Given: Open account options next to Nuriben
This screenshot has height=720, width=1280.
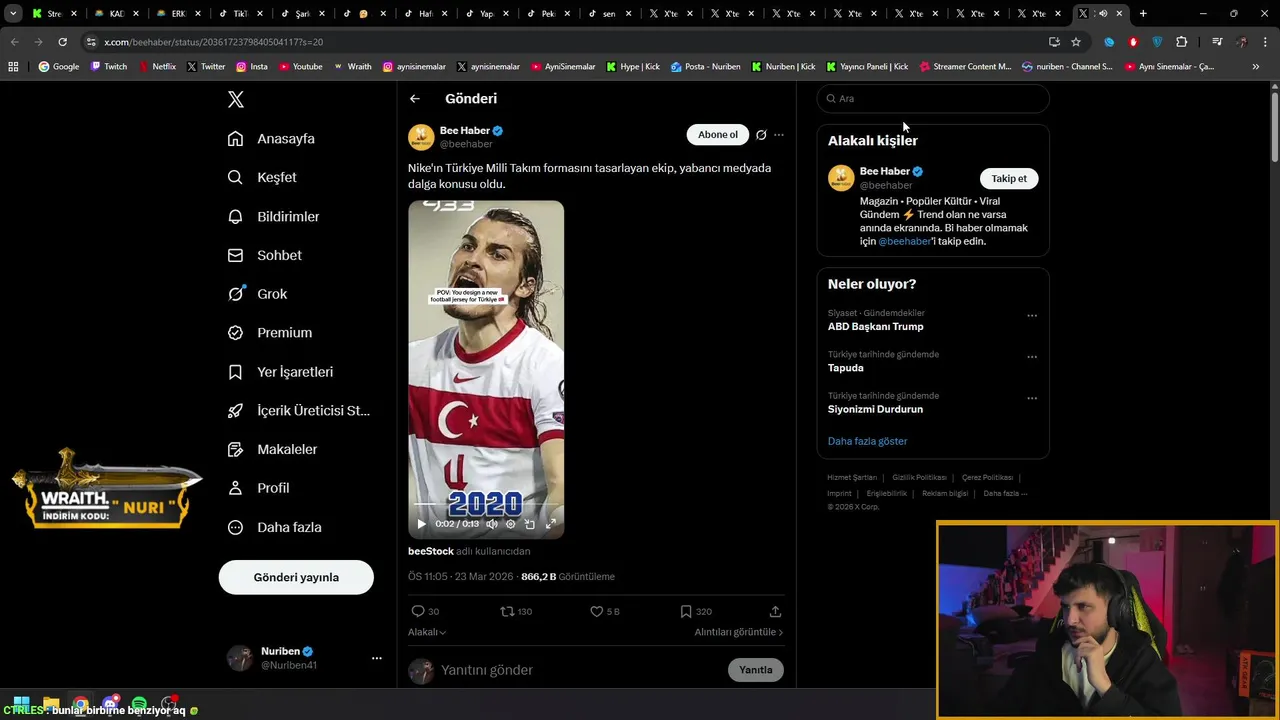Looking at the screenshot, I should [x=376, y=658].
